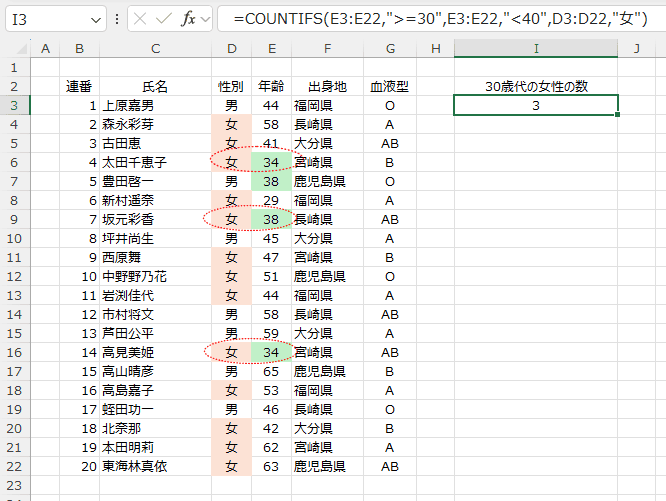Select column E header

271,48
